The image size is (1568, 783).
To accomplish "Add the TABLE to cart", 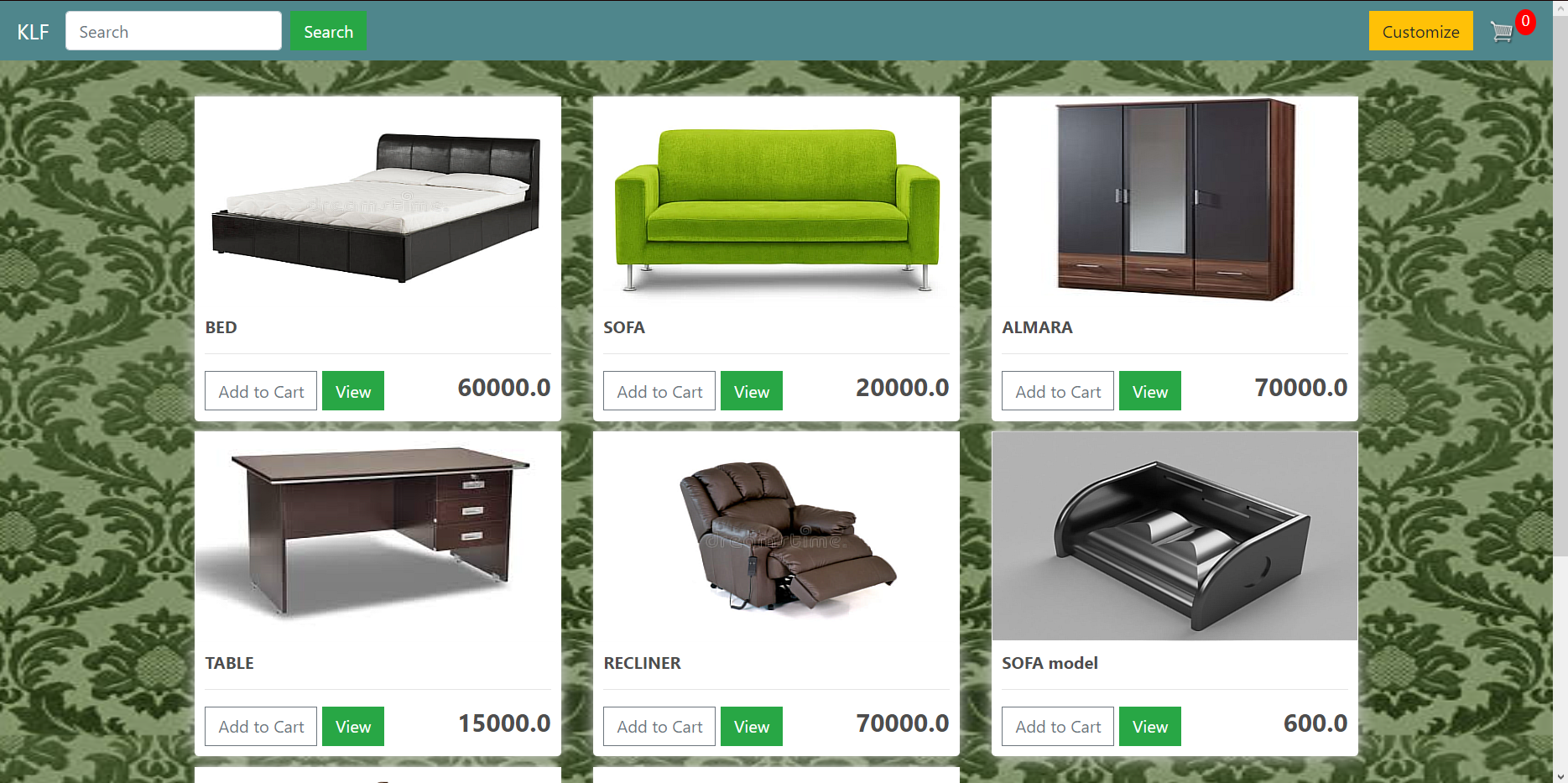I will click(x=261, y=727).
